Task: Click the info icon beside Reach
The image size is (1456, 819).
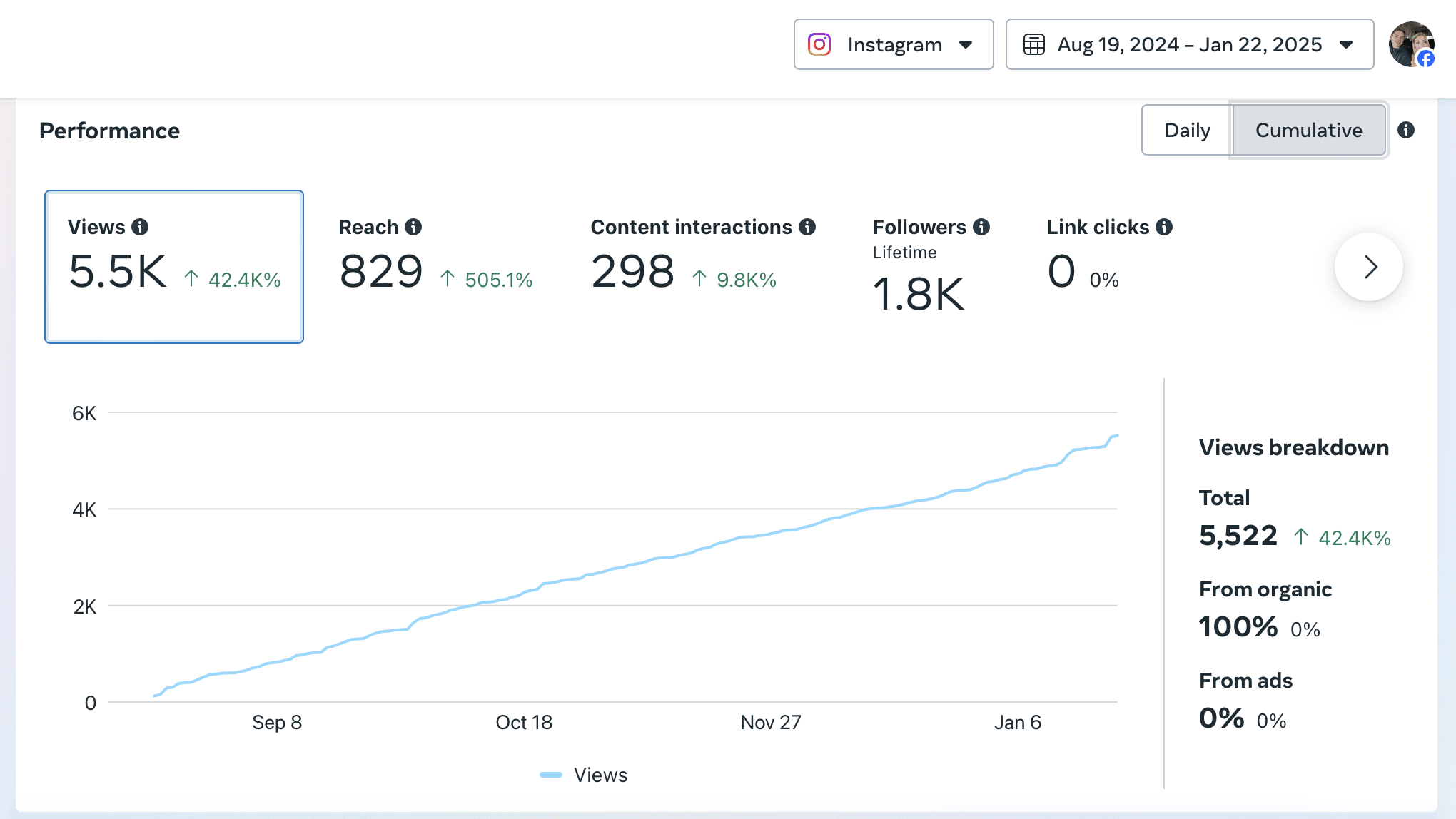Action: coord(413,227)
